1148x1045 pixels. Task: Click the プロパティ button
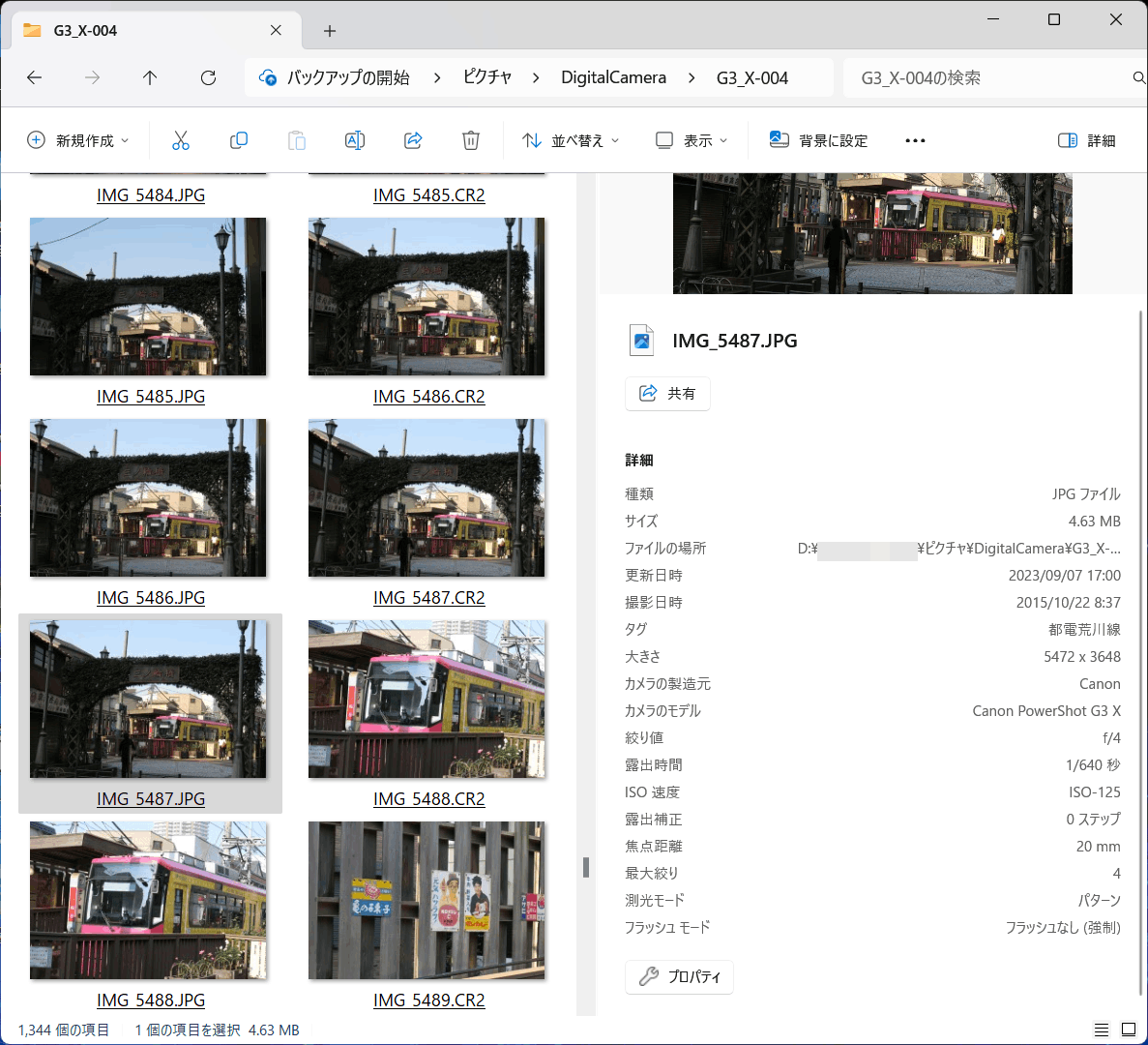(680, 977)
